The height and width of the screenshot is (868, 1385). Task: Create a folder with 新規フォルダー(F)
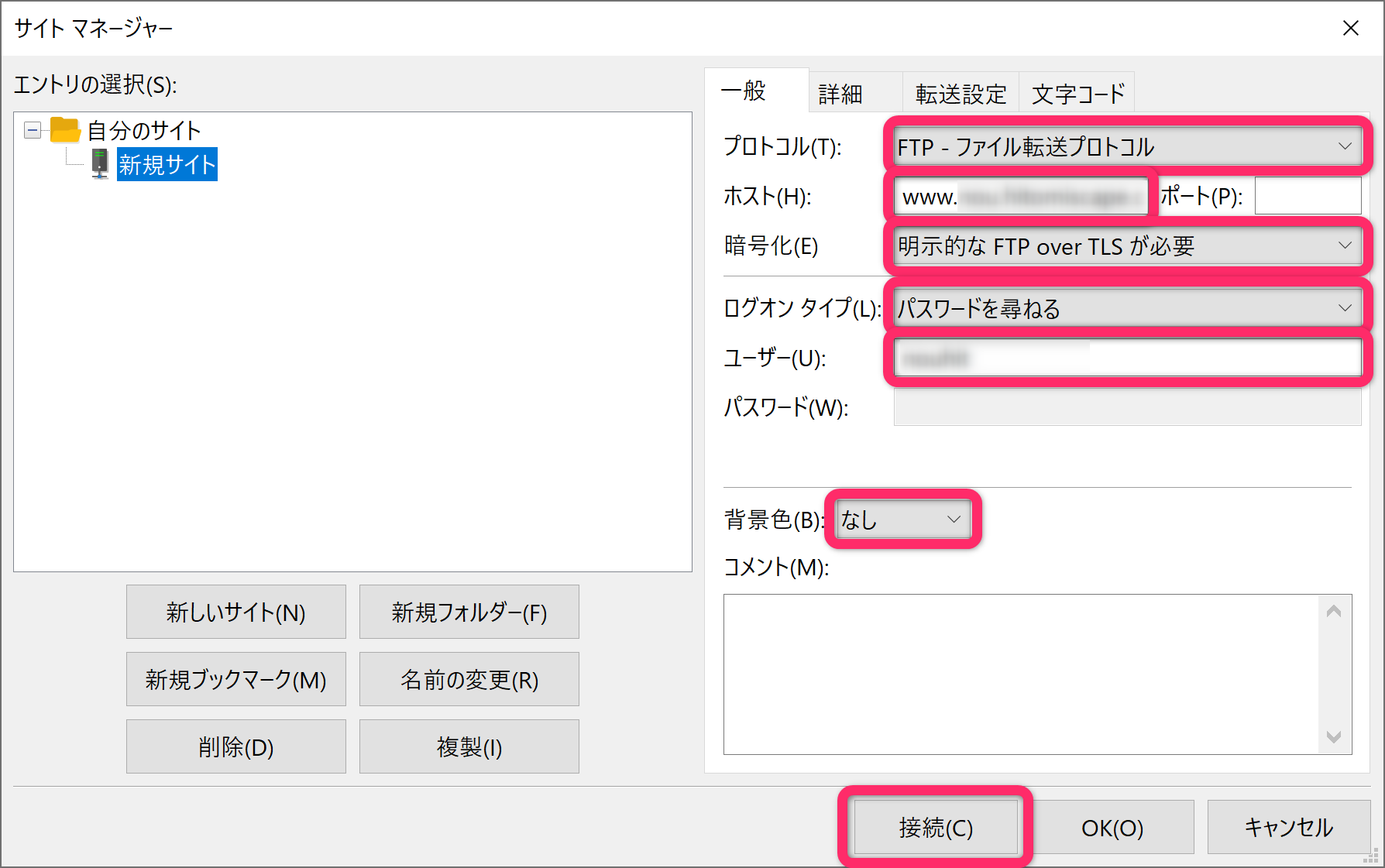(468, 612)
